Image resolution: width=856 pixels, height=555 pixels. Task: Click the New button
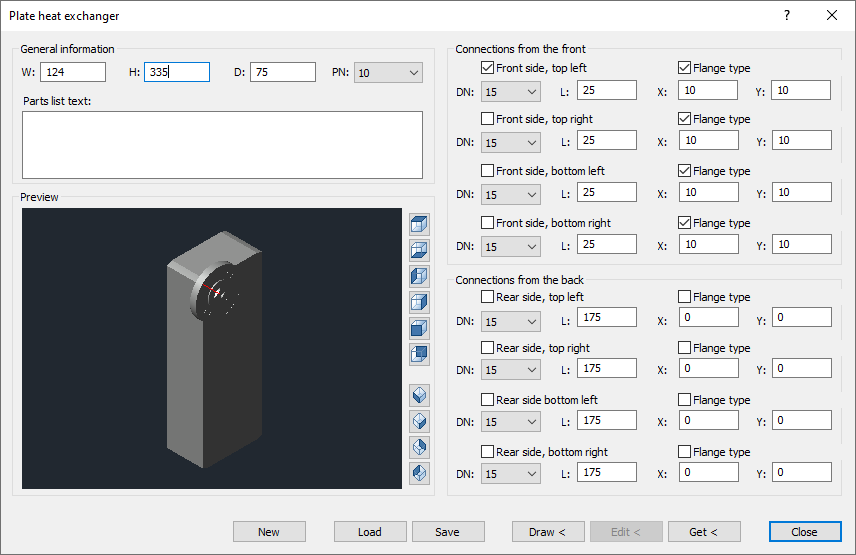coord(269,532)
